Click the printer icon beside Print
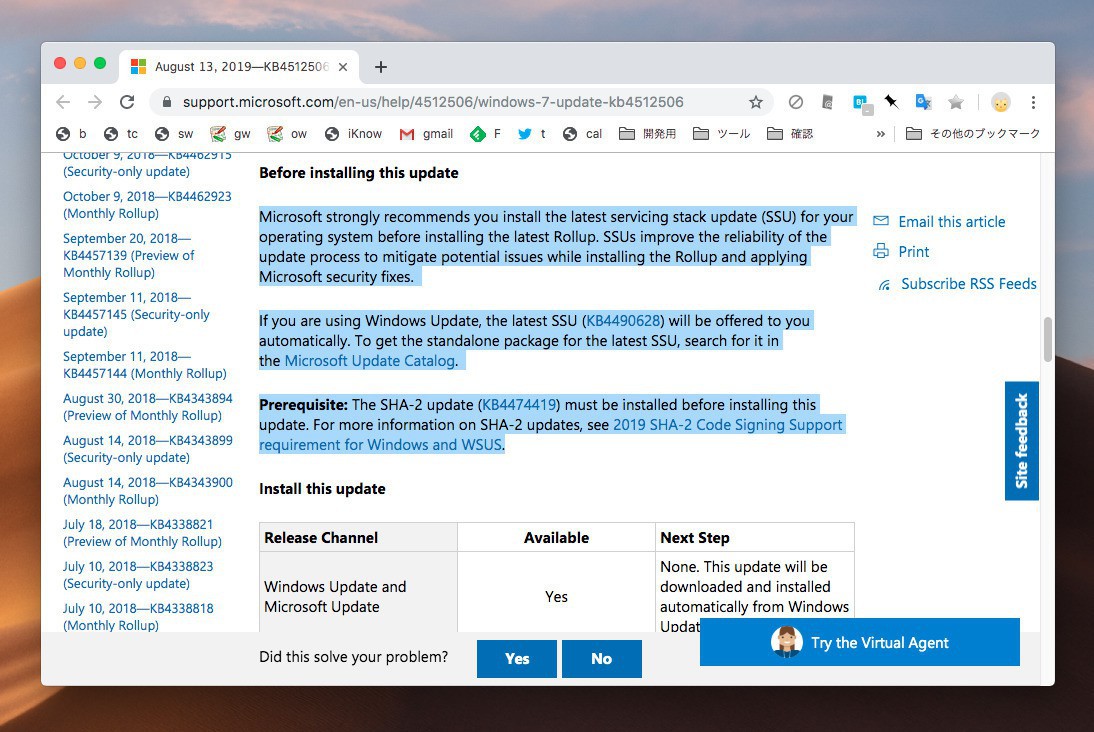Viewport: 1094px width, 732px height. pyautogui.click(x=881, y=251)
